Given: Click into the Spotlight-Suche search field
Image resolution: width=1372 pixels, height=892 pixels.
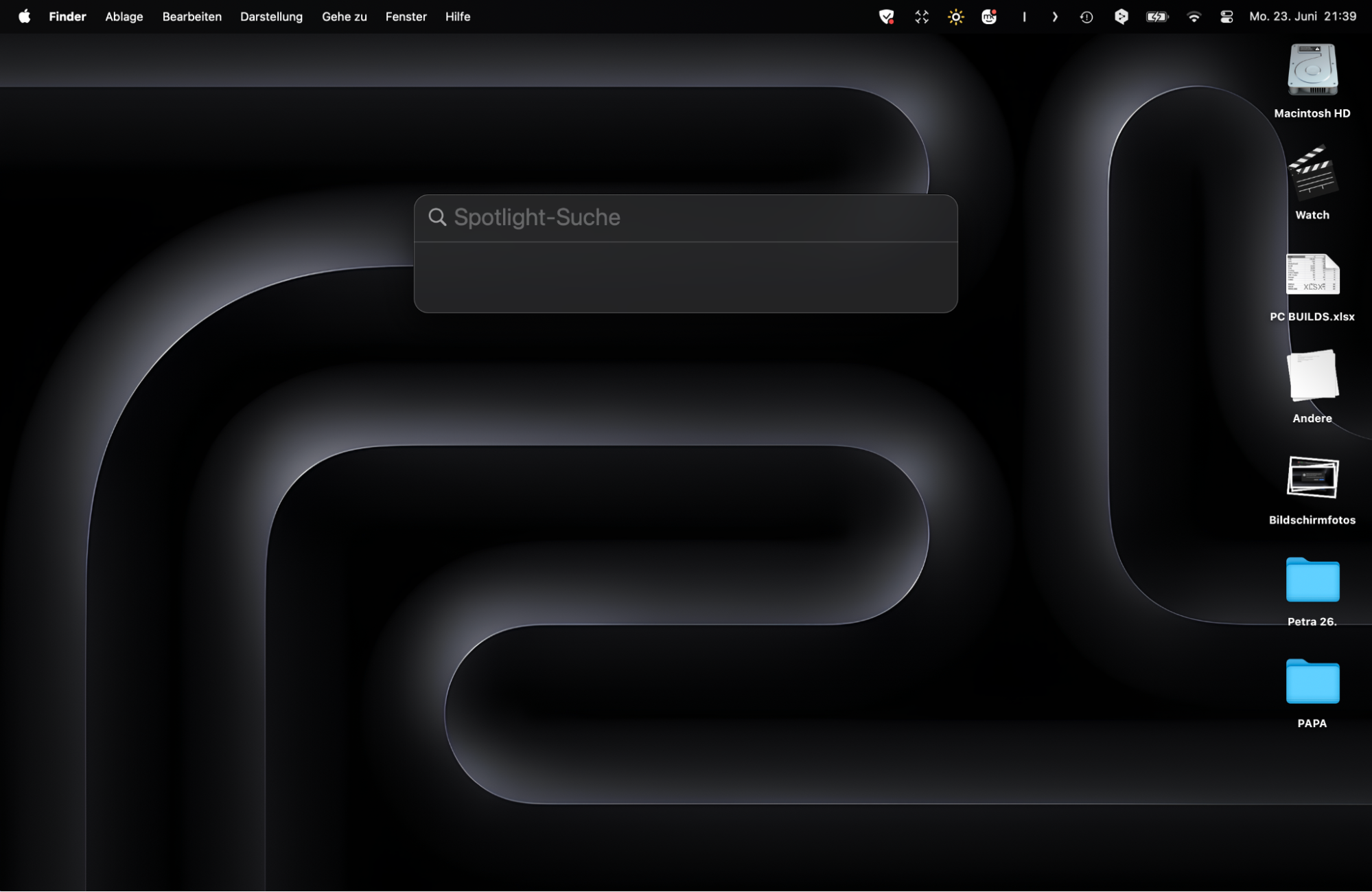Looking at the screenshot, I should pyautogui.click(x=686, y=217).
